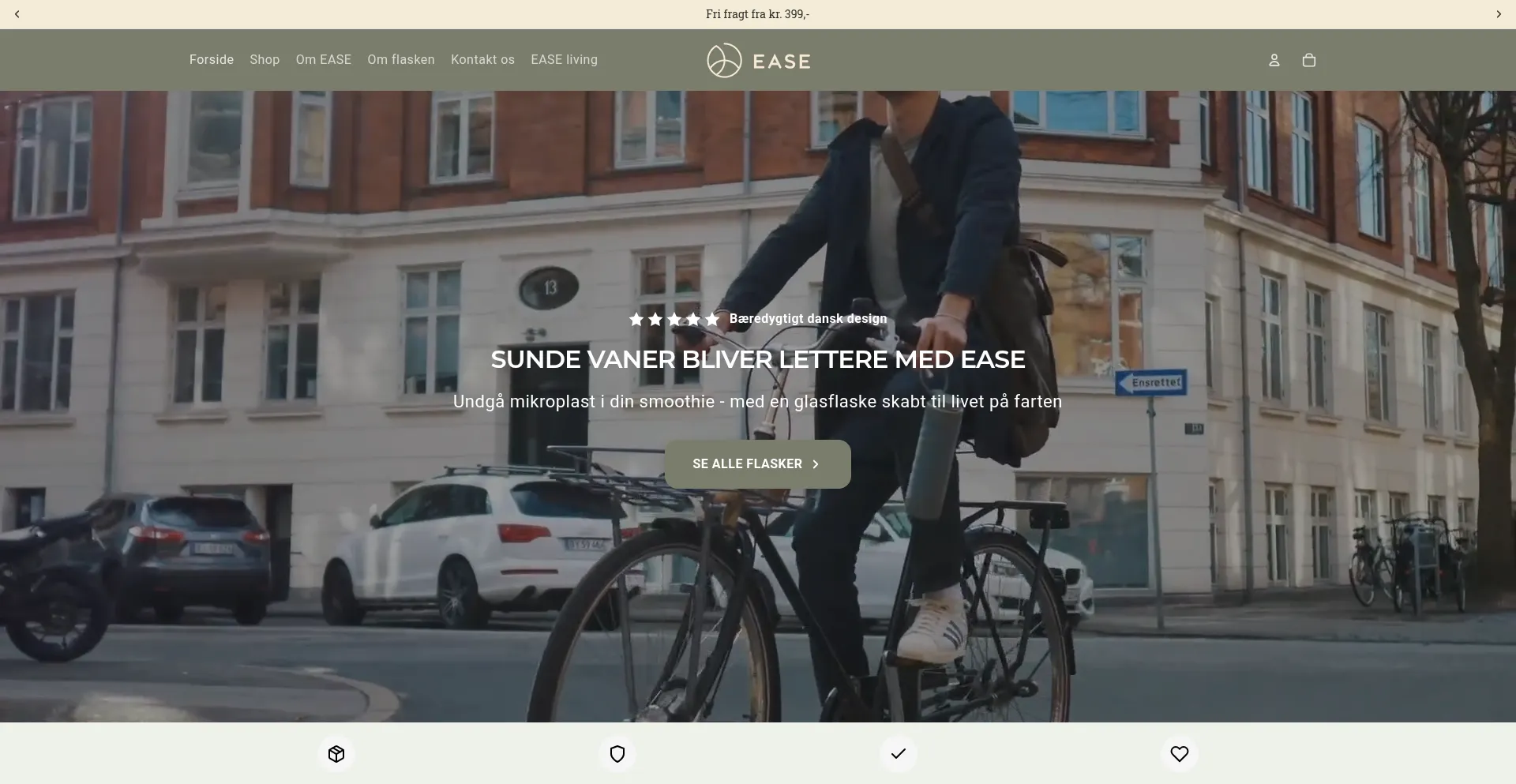Click the shield icon

617,754
